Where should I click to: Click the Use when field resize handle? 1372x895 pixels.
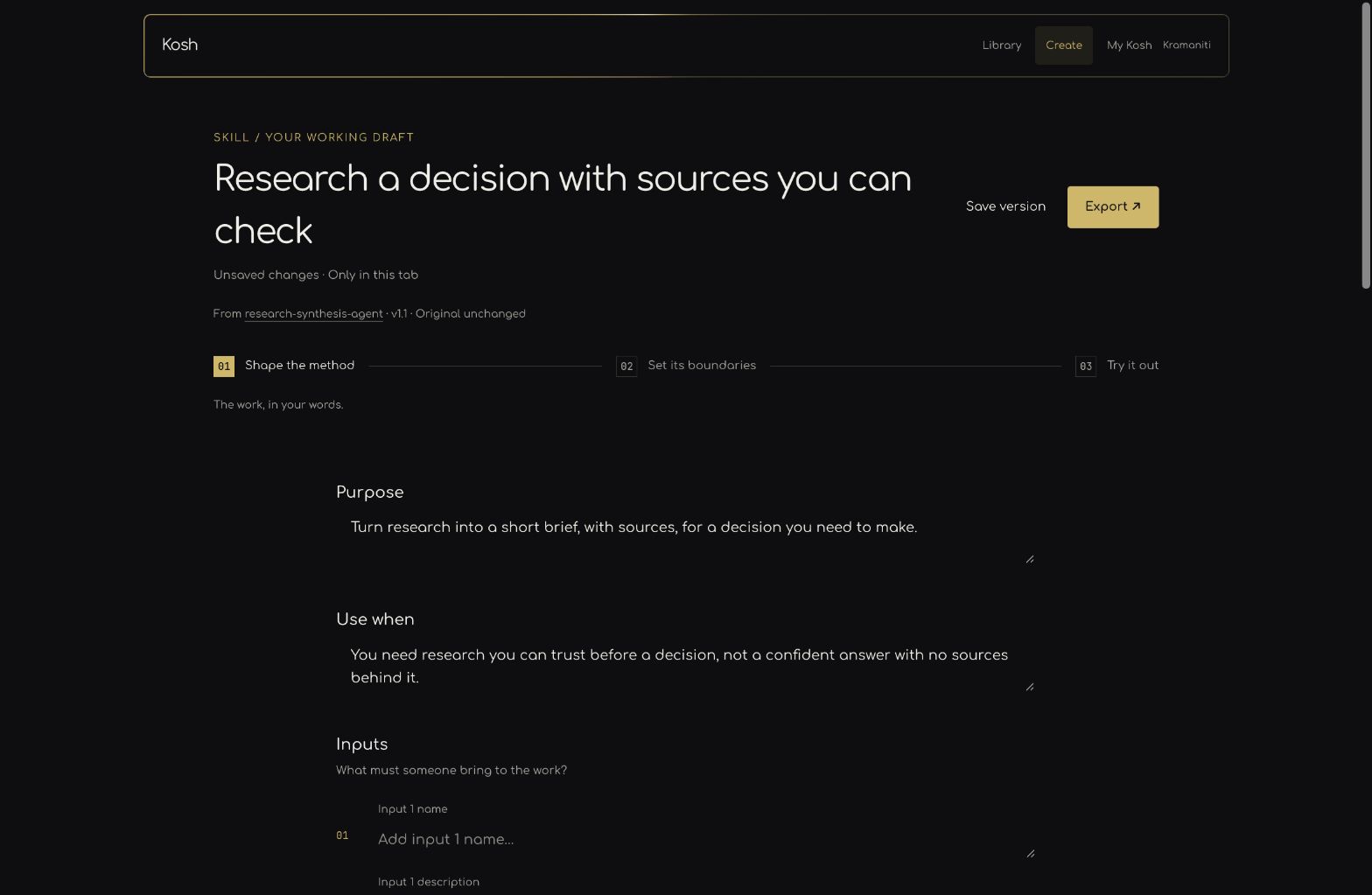pyautogui.click(x=1030, y=687)
